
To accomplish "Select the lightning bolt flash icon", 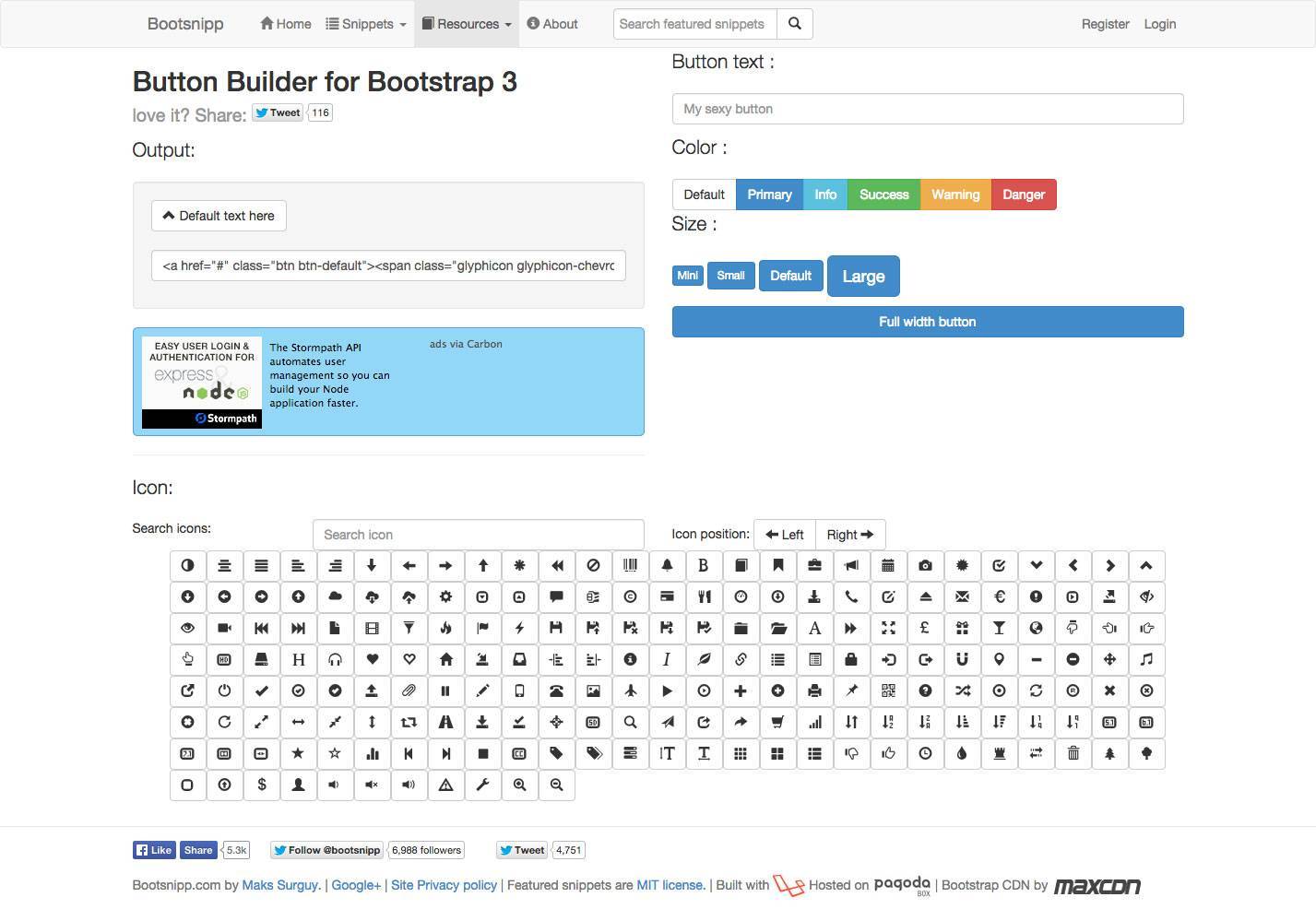I will point(519,628).
